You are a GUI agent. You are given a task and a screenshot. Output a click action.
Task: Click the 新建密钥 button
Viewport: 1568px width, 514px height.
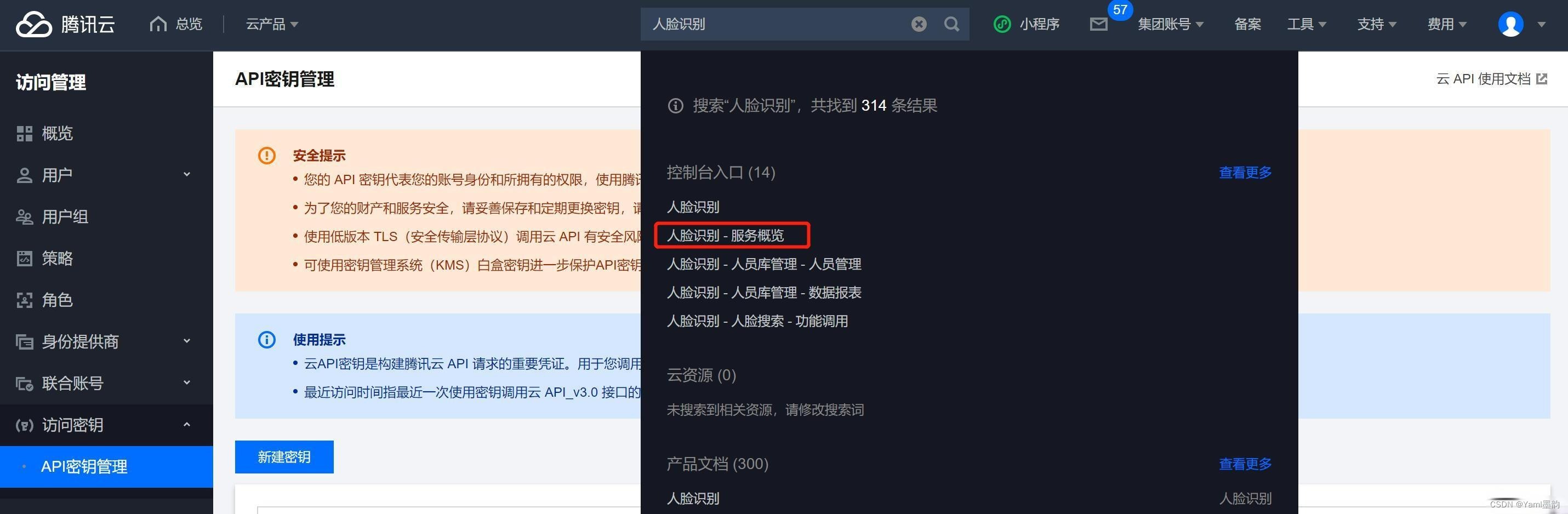click(284, 457)
